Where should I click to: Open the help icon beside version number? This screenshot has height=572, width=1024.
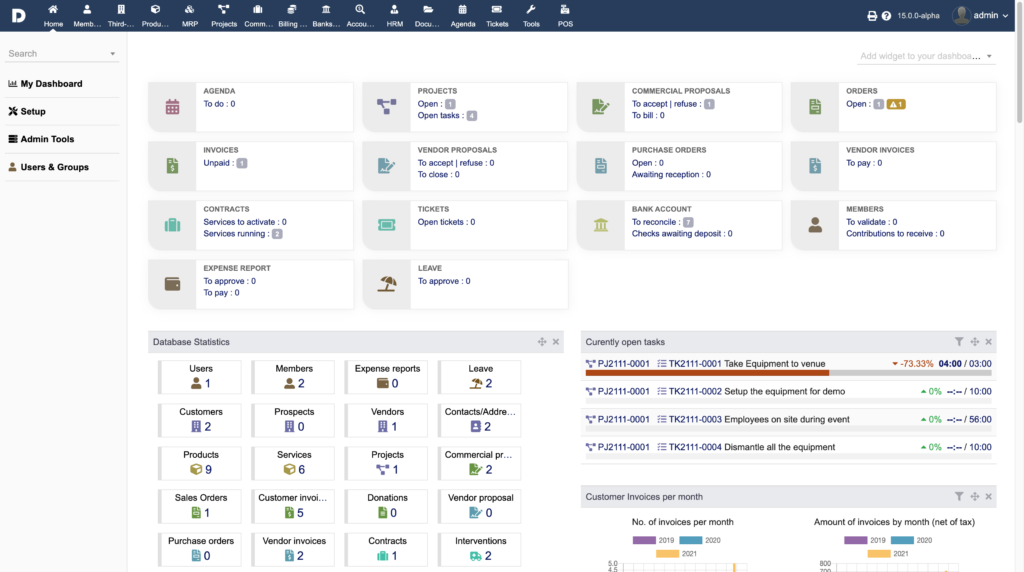pos(886,16)
